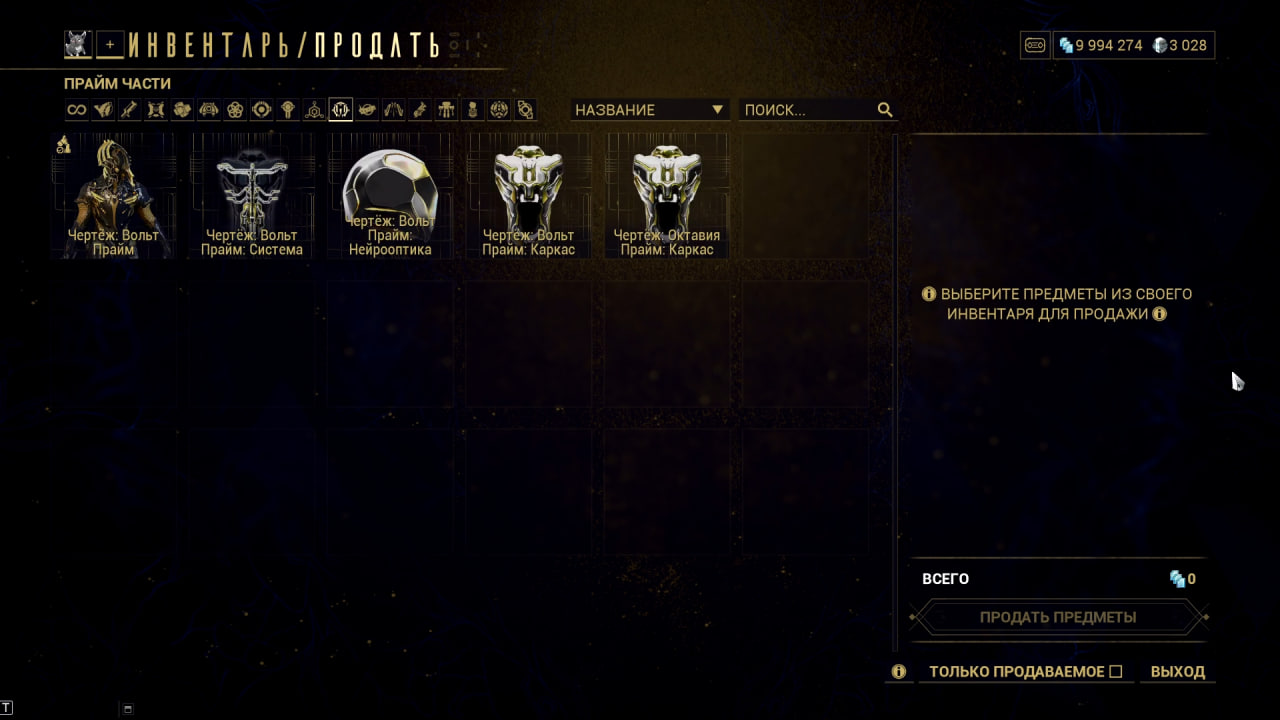The width and height of the screenshot is (1280, 720).
Task: Select the infinity 'All items' filter icon
Action: coord(76,110)
